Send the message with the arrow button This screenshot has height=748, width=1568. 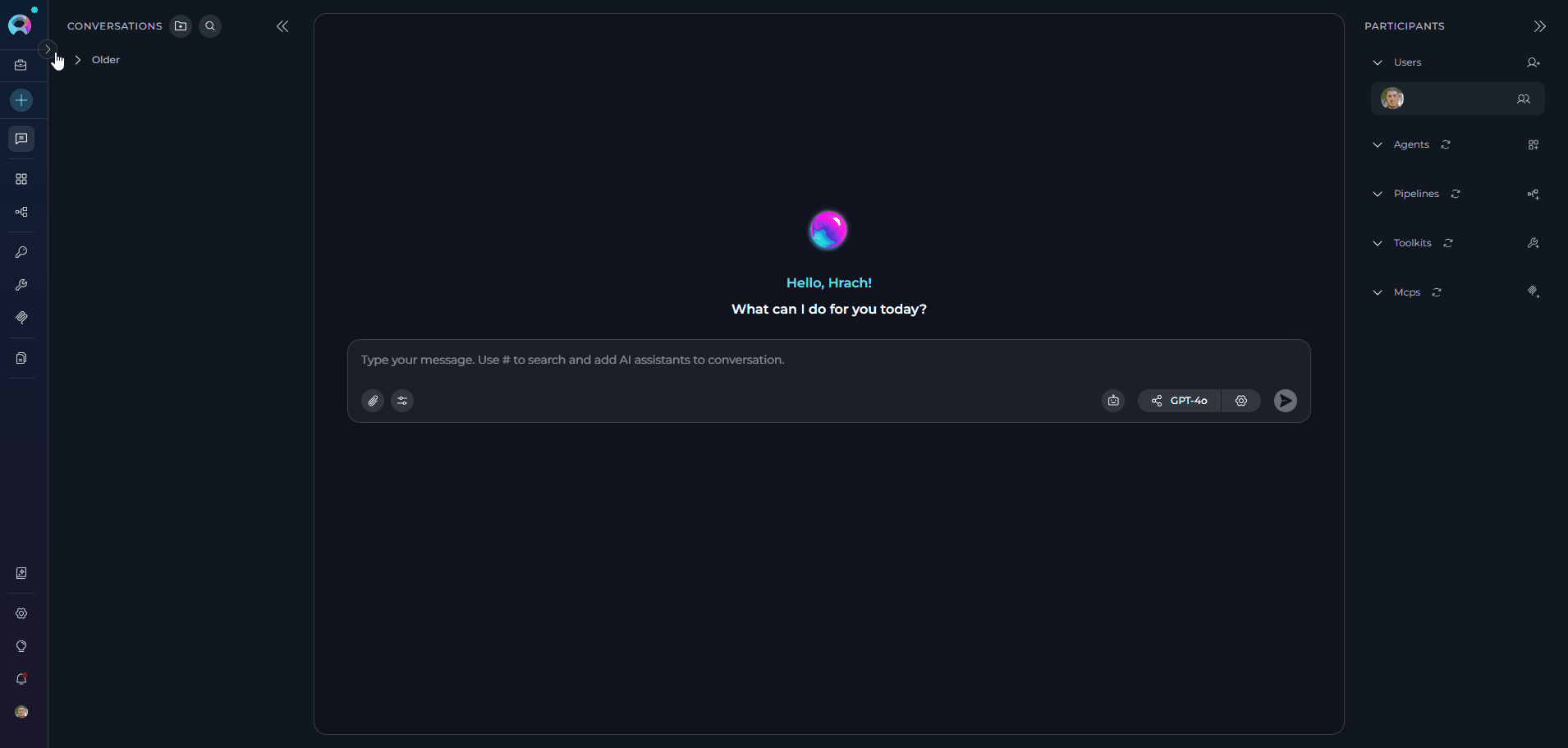click(1285, 401)
